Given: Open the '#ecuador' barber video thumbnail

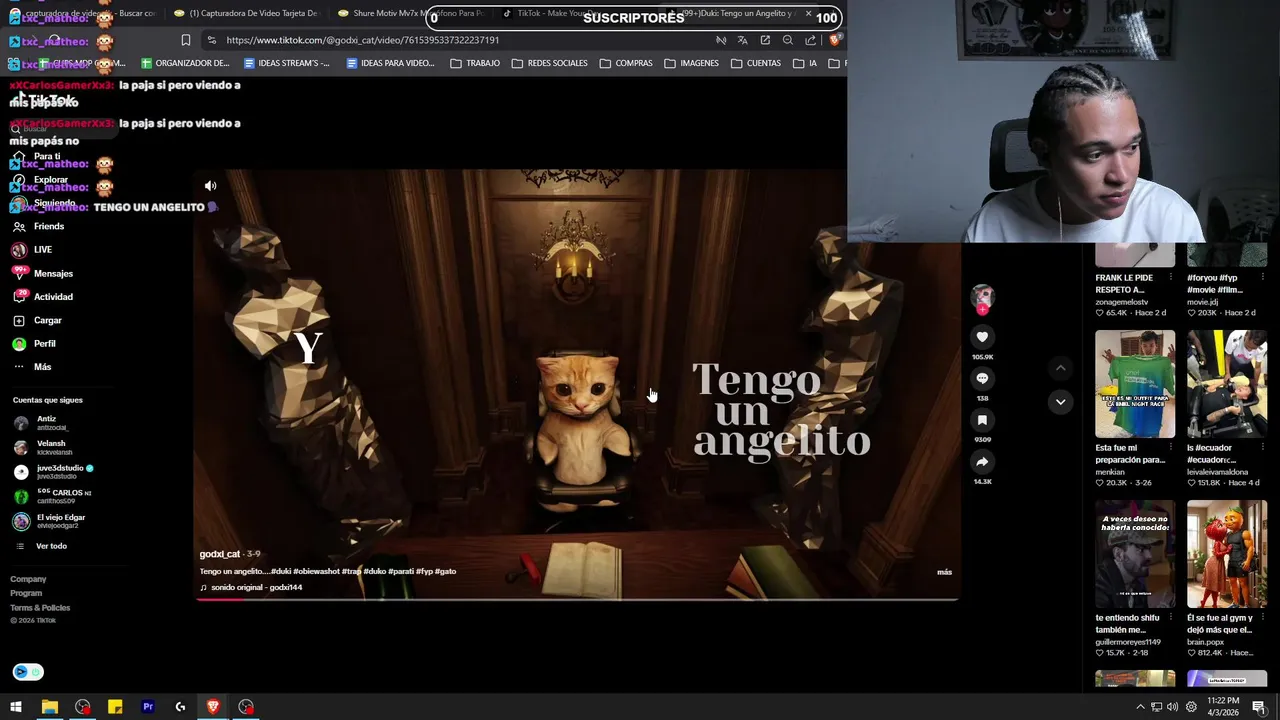Looking at the screenshot, I should (1227, 384).
